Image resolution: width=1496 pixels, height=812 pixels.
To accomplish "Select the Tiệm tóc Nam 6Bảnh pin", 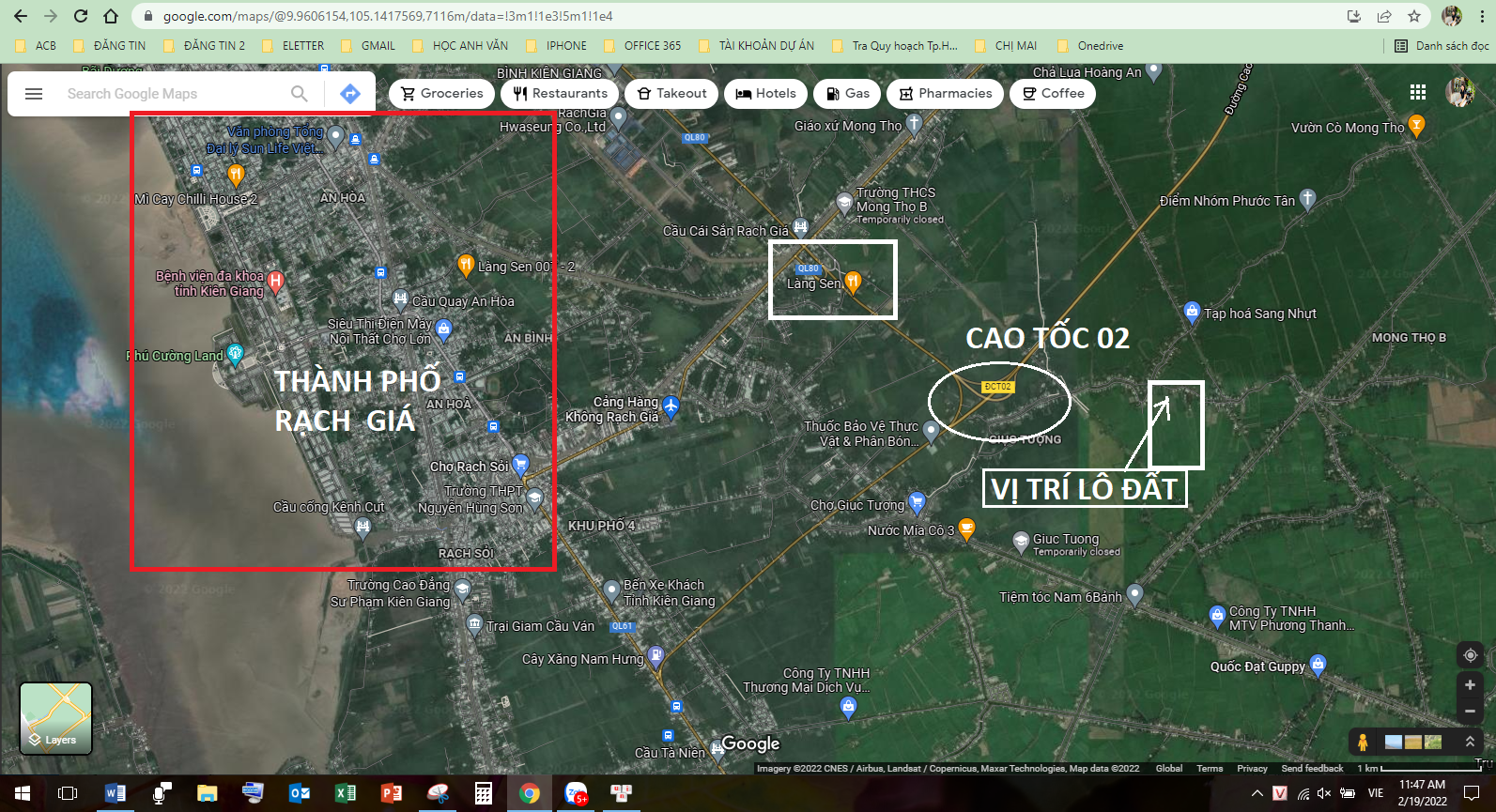I will 1134,593.
